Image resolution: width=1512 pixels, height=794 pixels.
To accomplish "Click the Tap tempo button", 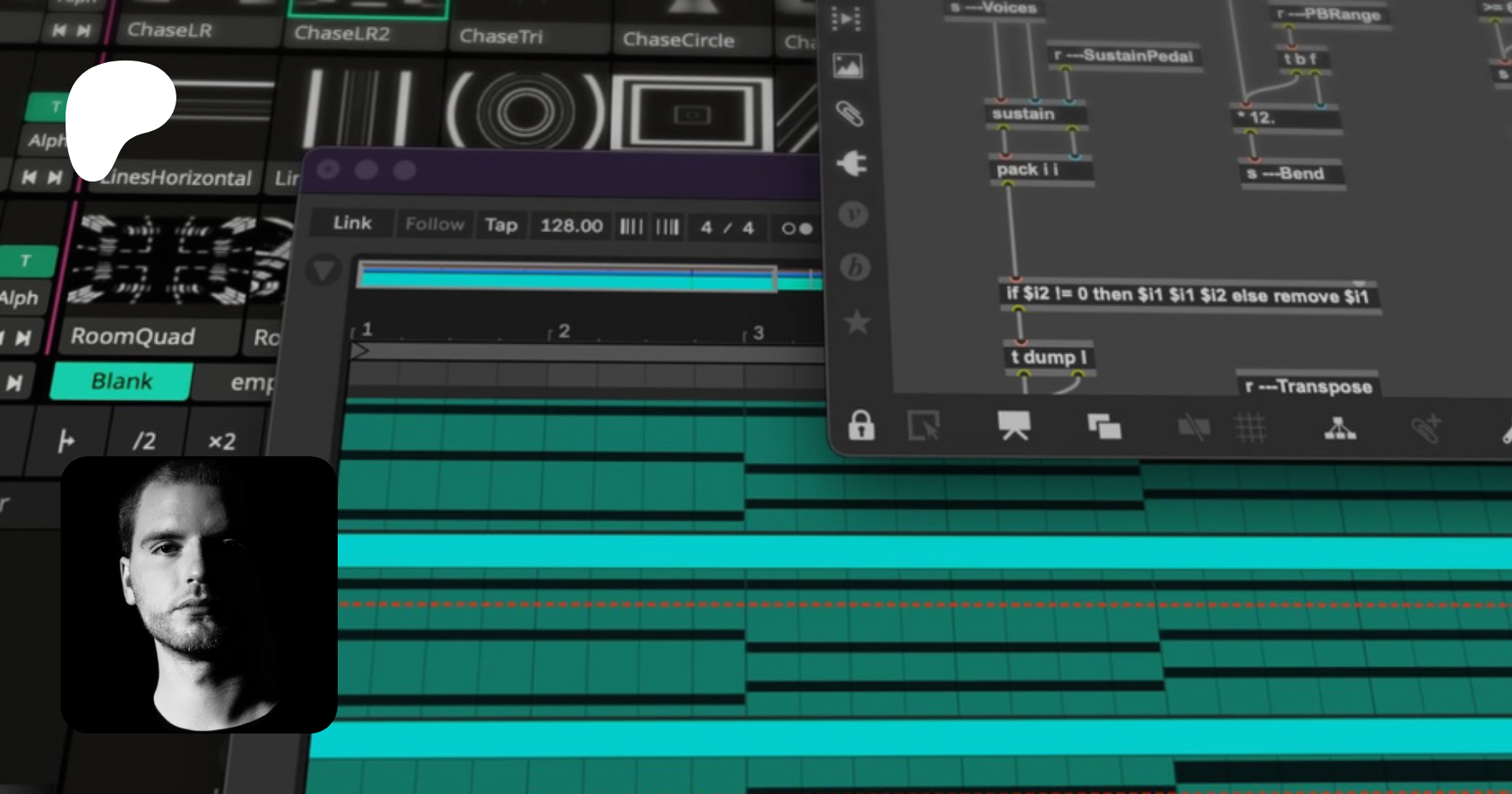I will [501, 225].
